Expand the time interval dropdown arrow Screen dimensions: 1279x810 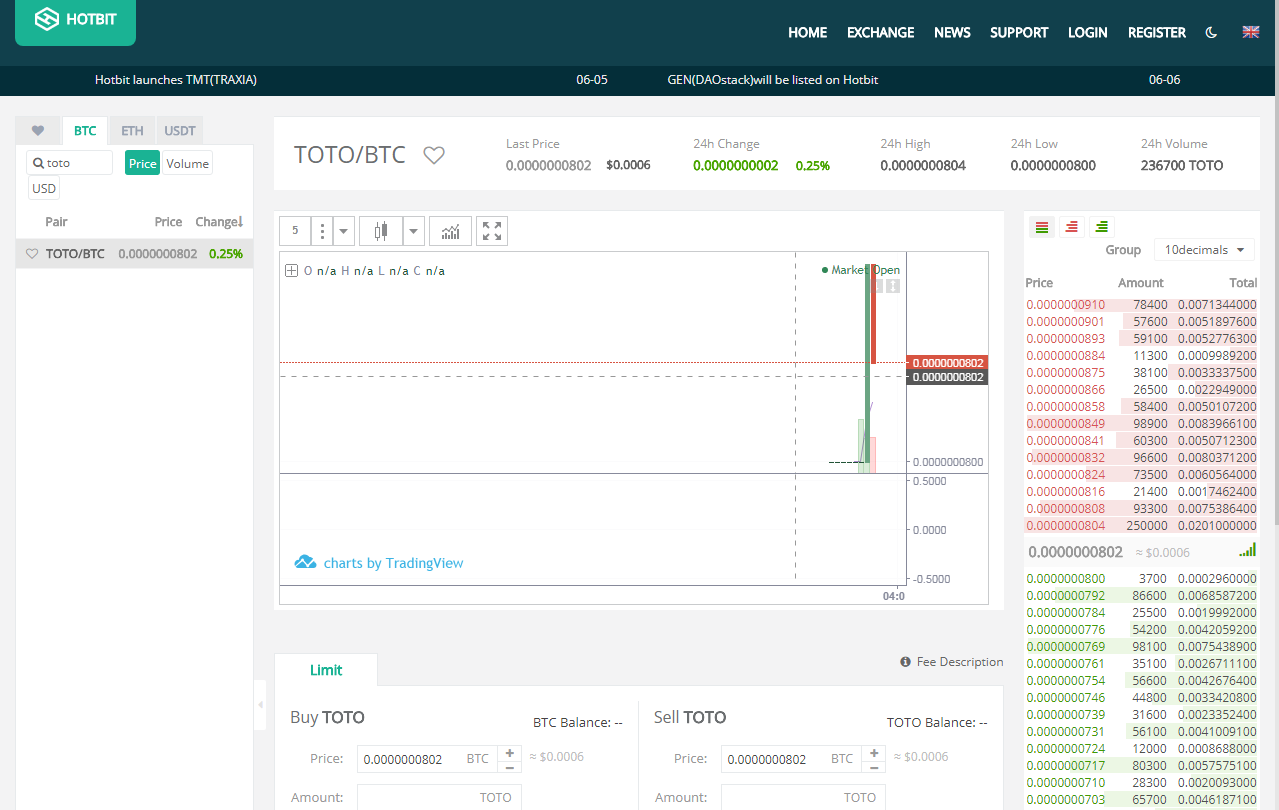click(344, 231)
